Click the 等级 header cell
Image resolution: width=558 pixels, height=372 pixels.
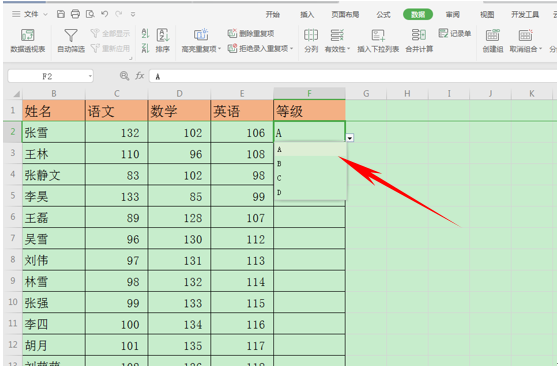(x=309, y=111)
